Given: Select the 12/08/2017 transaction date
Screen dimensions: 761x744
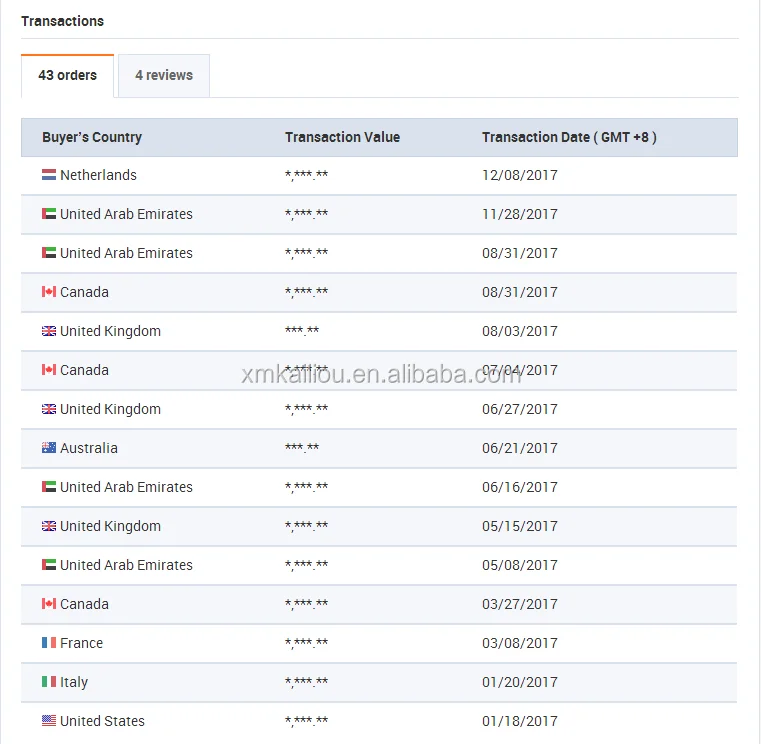Looking at the screenshot, I should pos(520,175).
